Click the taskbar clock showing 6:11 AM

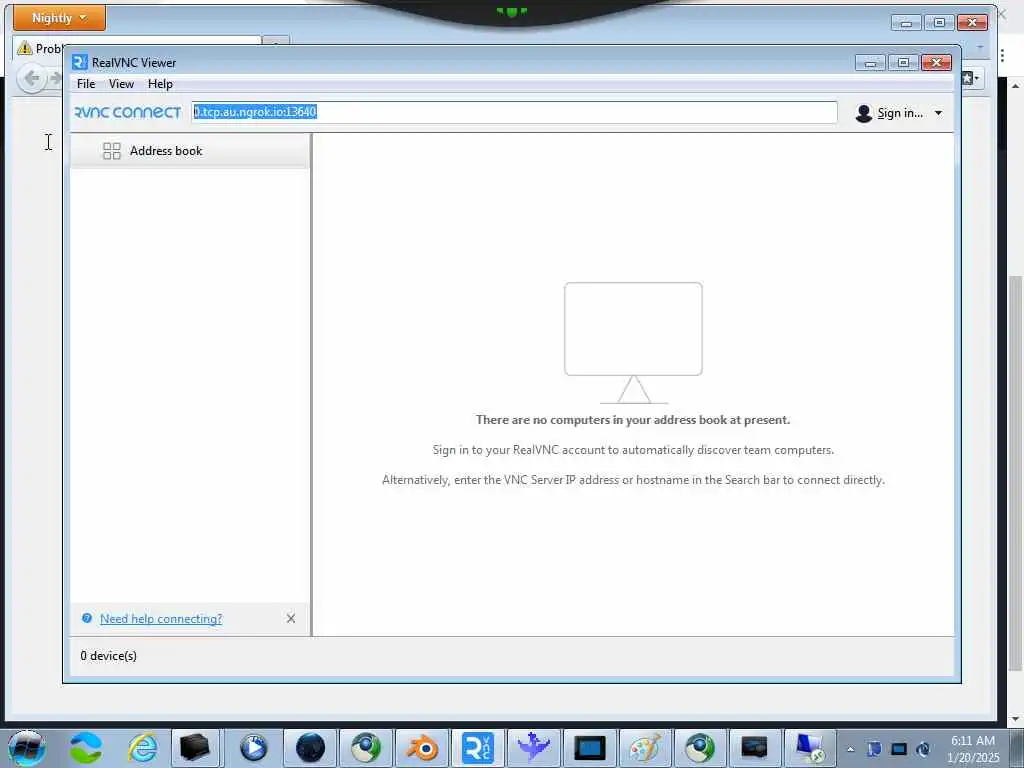(x=973, y=748)
